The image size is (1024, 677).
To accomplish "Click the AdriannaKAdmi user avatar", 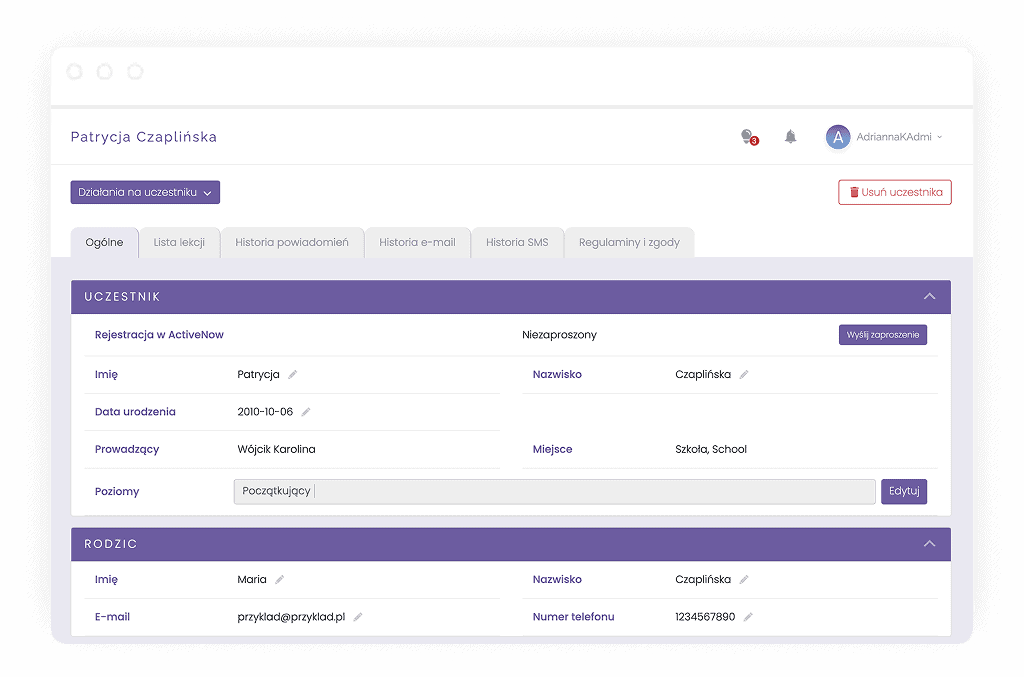I will [x=837, y=137].
